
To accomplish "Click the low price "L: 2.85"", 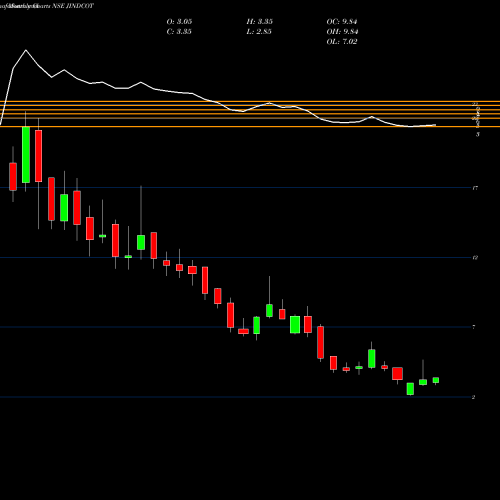I will click(259, 32).
